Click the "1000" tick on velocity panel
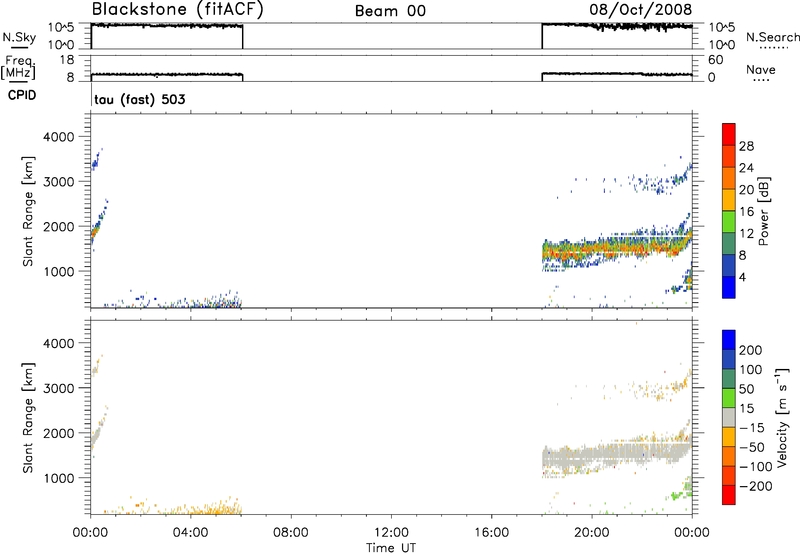800x554 pixels. tap(59, 478)
